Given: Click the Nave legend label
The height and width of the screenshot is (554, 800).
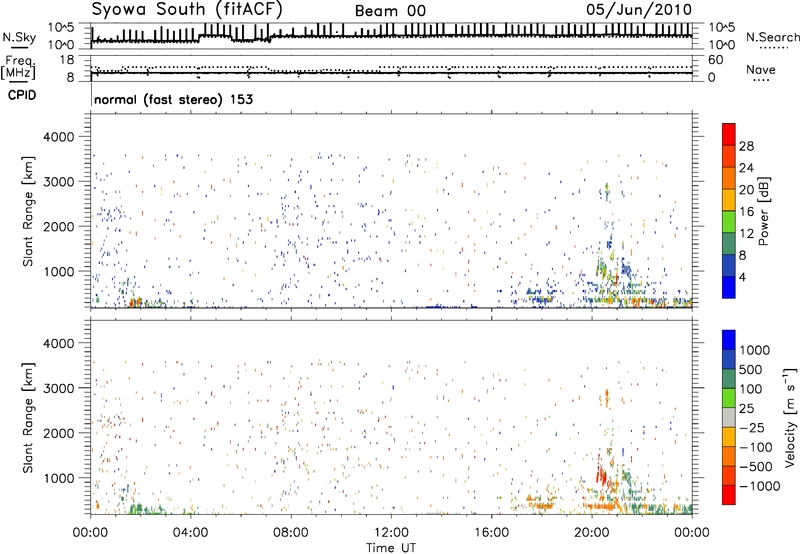Looking at the screenshot, I should coord(761,69).
